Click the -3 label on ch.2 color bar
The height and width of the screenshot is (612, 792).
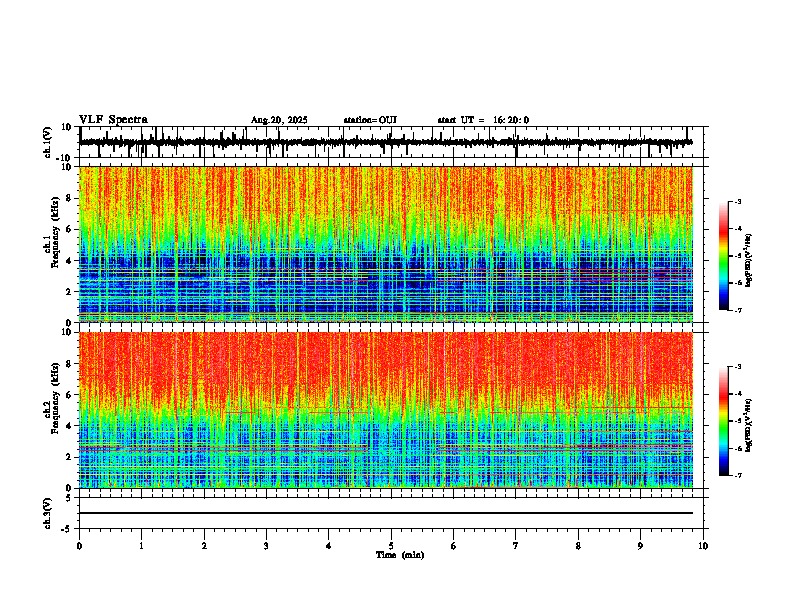[738, 367]
